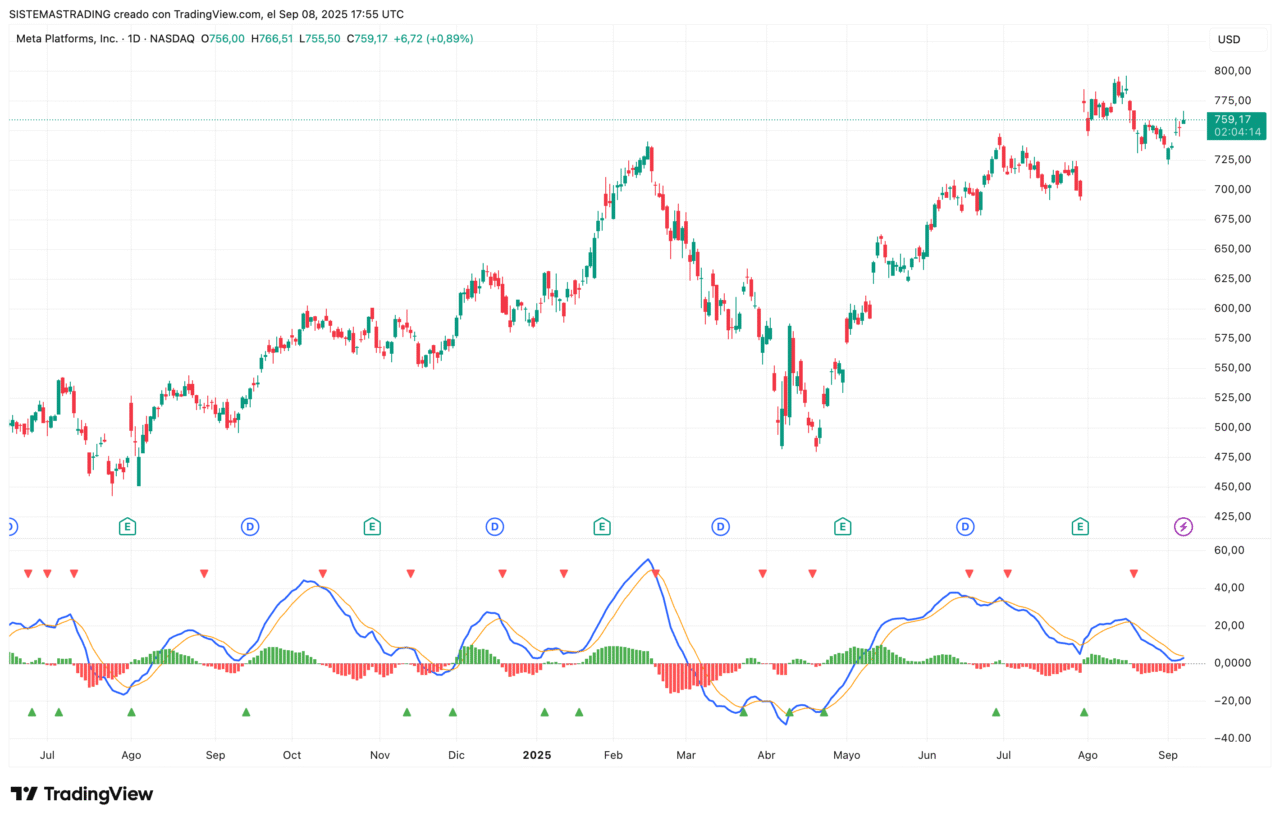Click the green buy triangle below the April MACD trough

[x=790, y=713]
